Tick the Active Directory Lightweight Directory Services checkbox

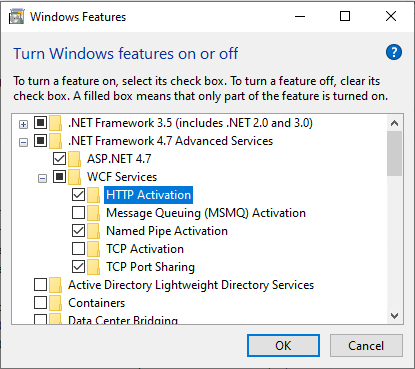40,285
